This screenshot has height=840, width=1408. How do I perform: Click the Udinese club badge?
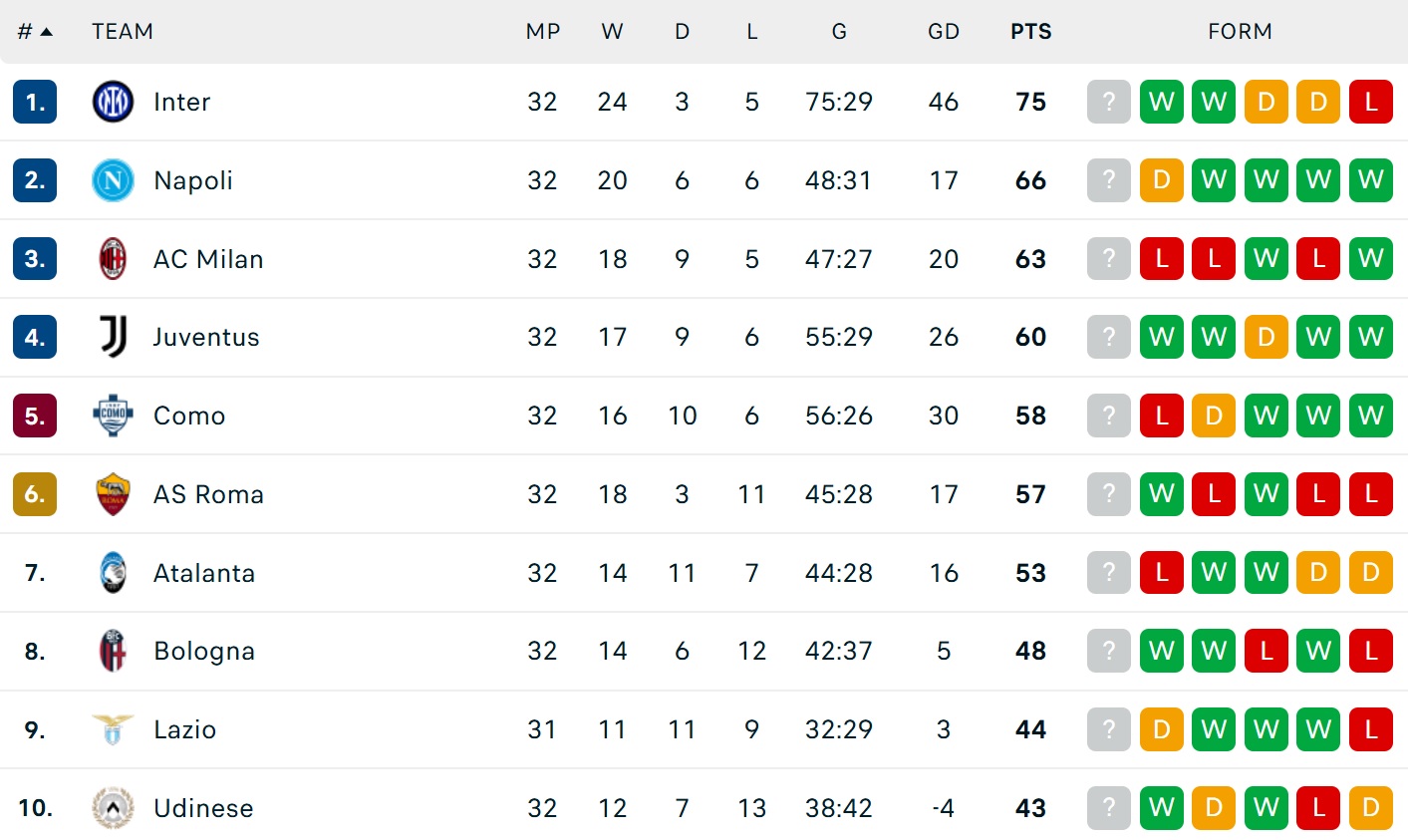pyautogui.click(x=113, y=808)
